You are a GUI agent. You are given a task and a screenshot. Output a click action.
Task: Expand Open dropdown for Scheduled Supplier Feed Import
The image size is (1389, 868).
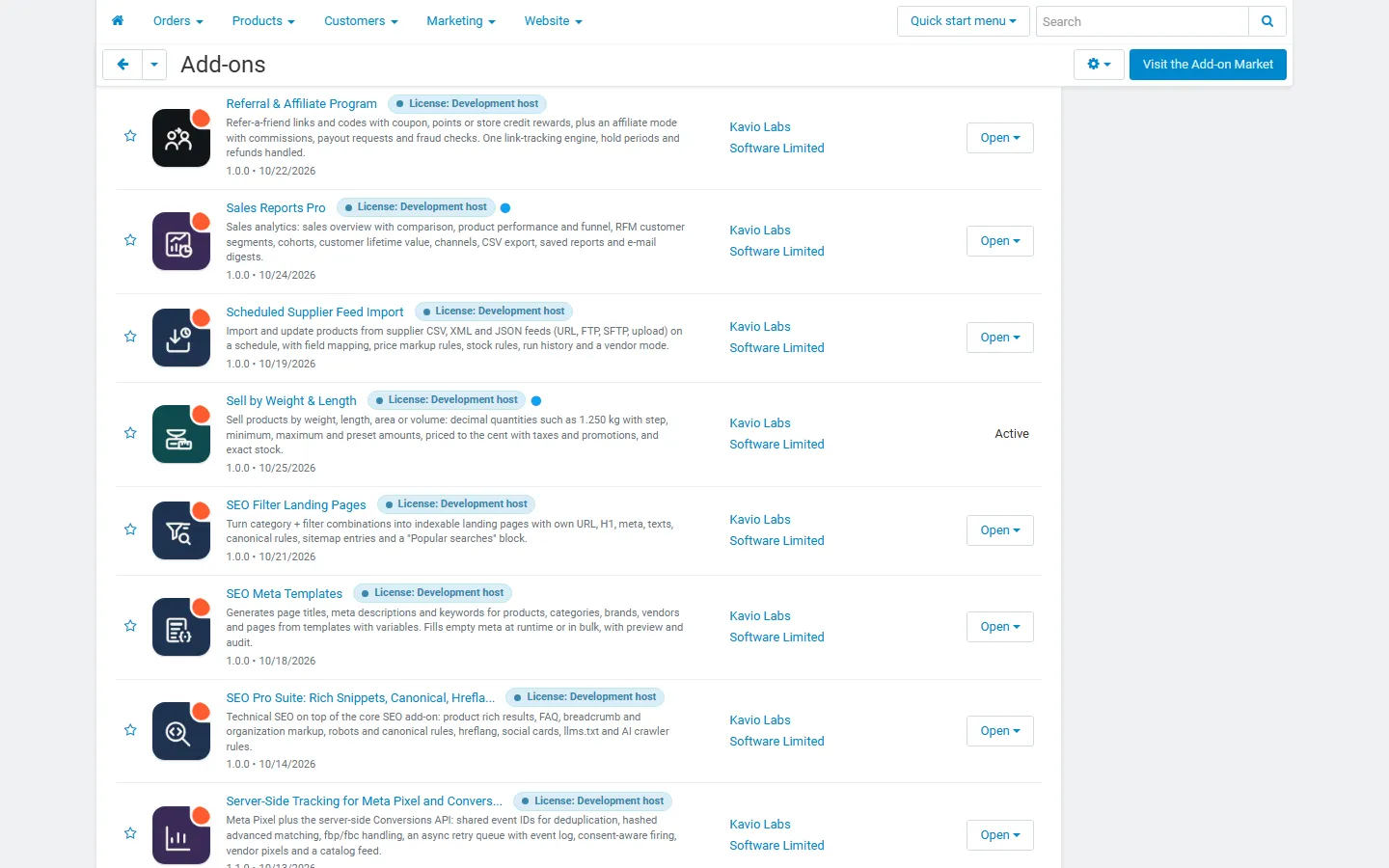(999, 338)
